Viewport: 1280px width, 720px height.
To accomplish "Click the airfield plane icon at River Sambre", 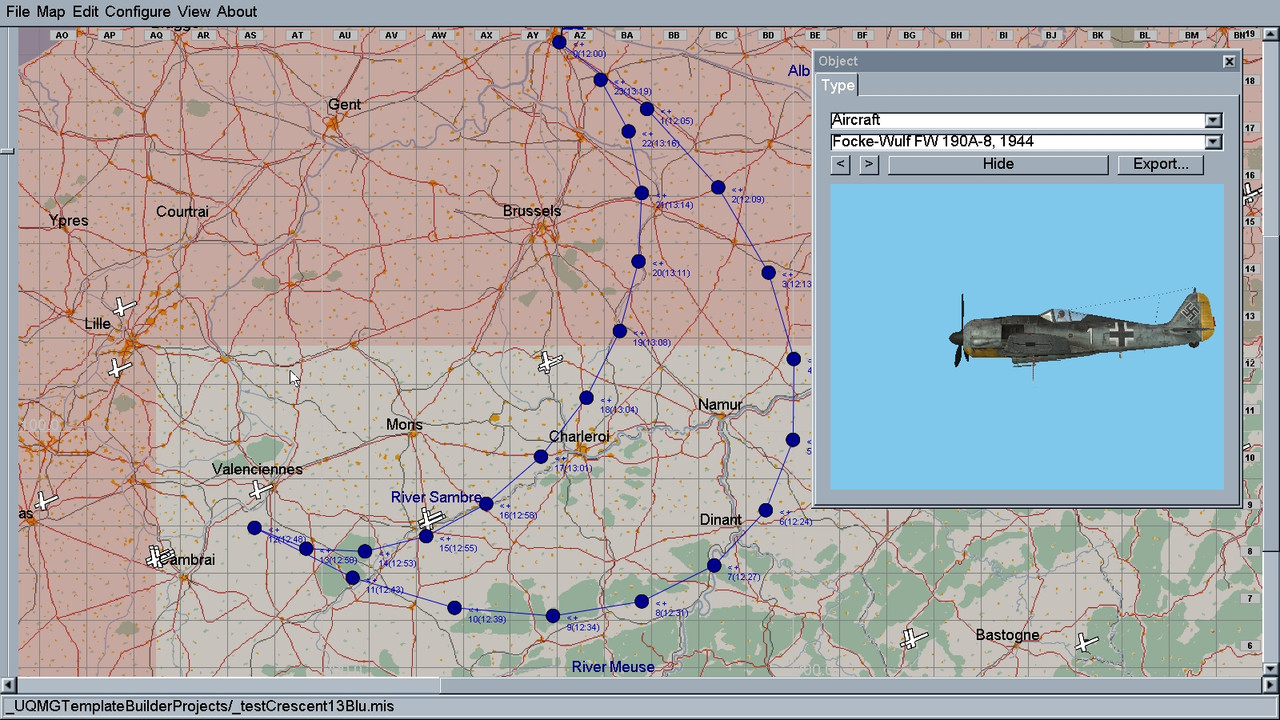I will pyautogui.click(x=431, y=519).
